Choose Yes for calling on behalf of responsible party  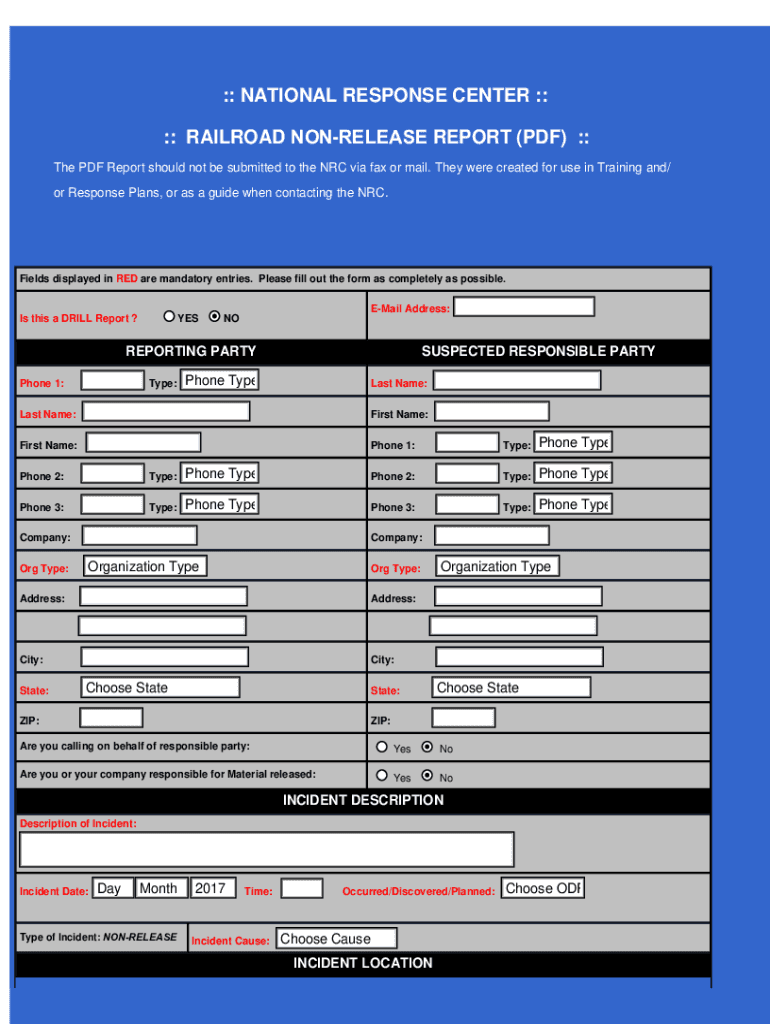tap(382, 747)
